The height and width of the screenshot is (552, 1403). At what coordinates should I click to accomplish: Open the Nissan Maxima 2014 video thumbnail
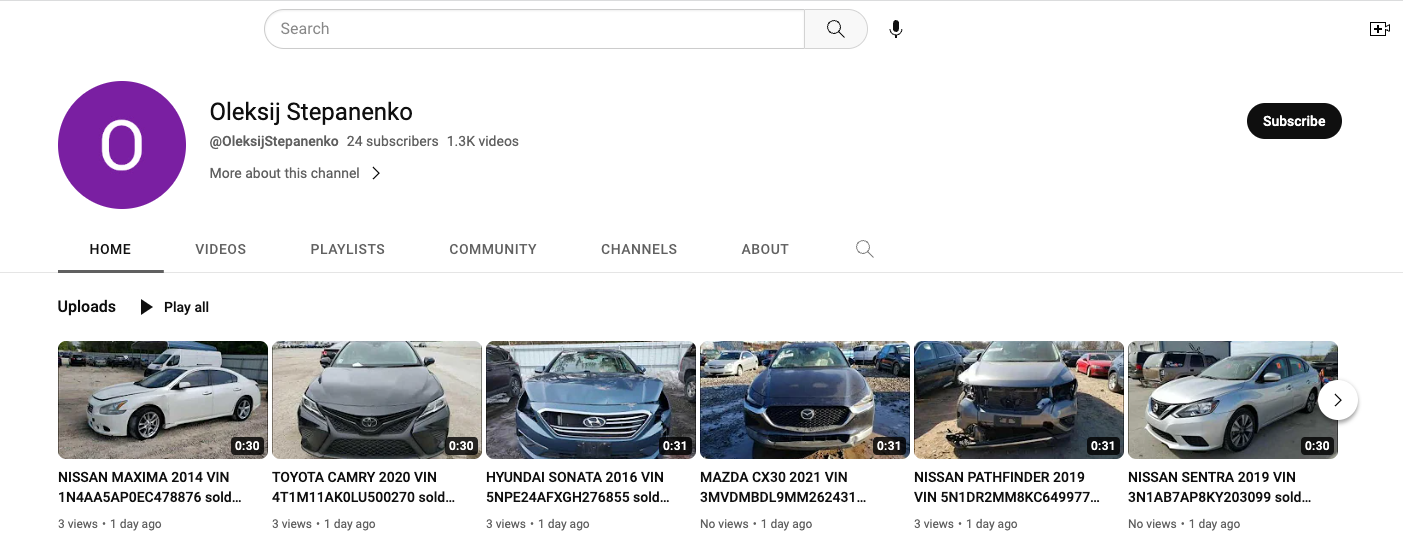click(162, 400)
